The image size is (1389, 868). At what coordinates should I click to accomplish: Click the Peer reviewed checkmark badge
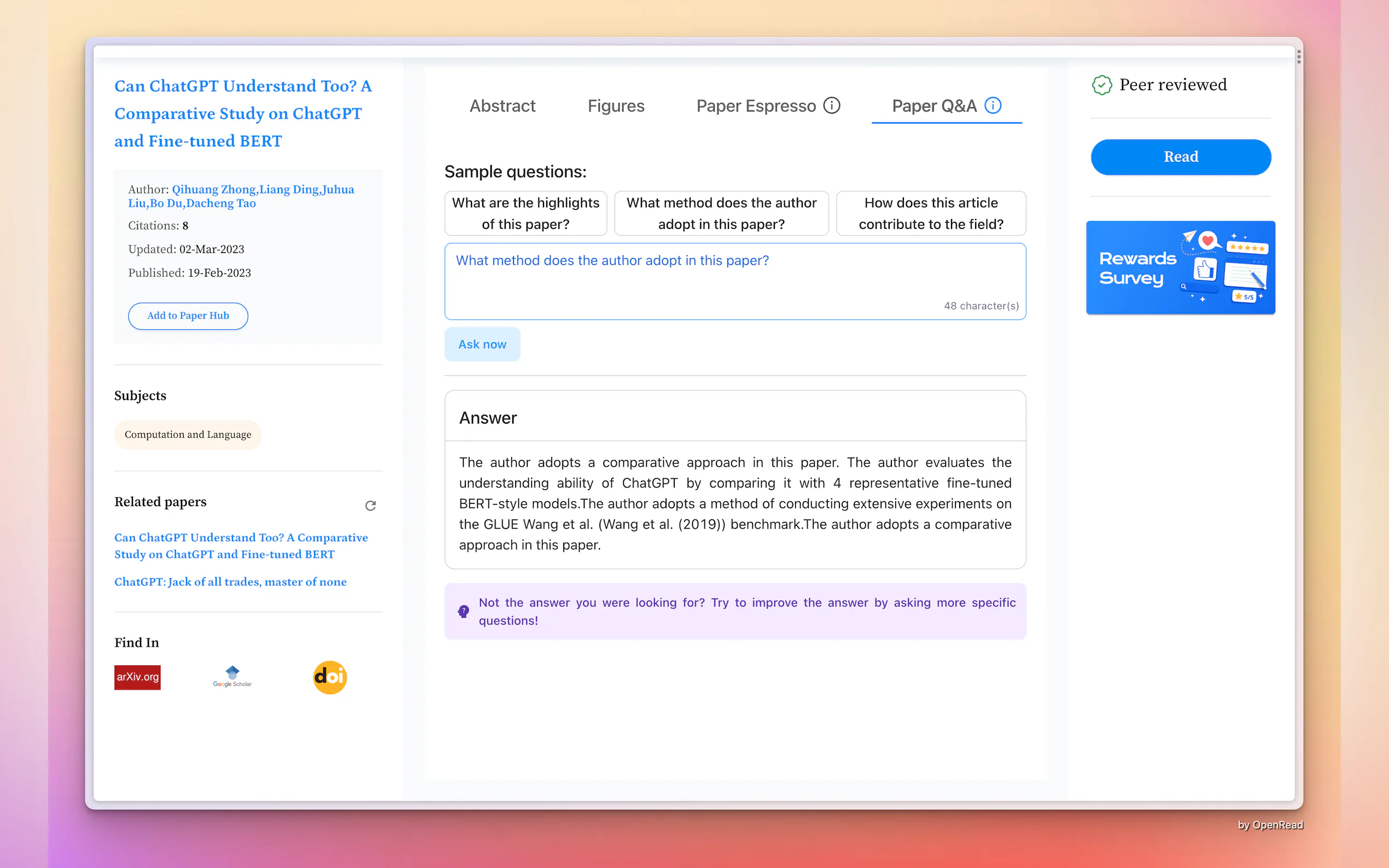coord(1101,85)
